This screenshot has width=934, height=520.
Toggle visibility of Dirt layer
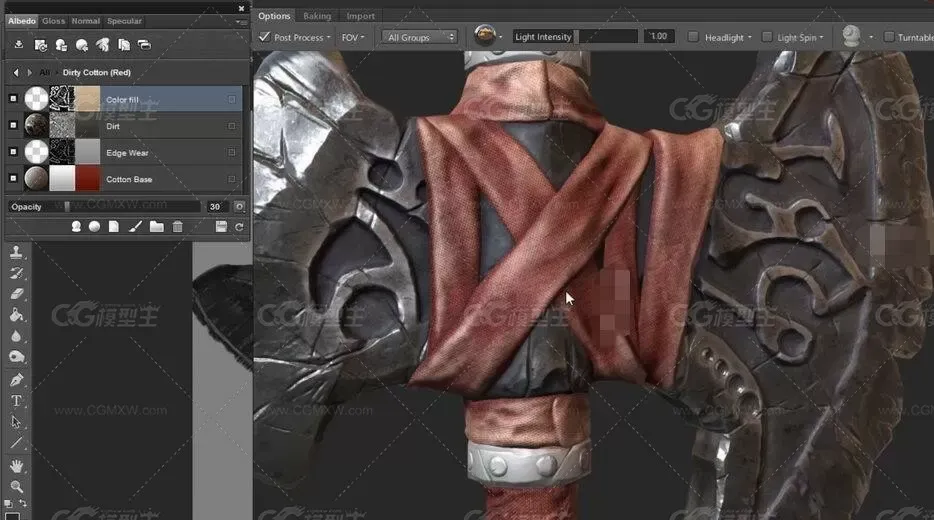coord(13,125)
